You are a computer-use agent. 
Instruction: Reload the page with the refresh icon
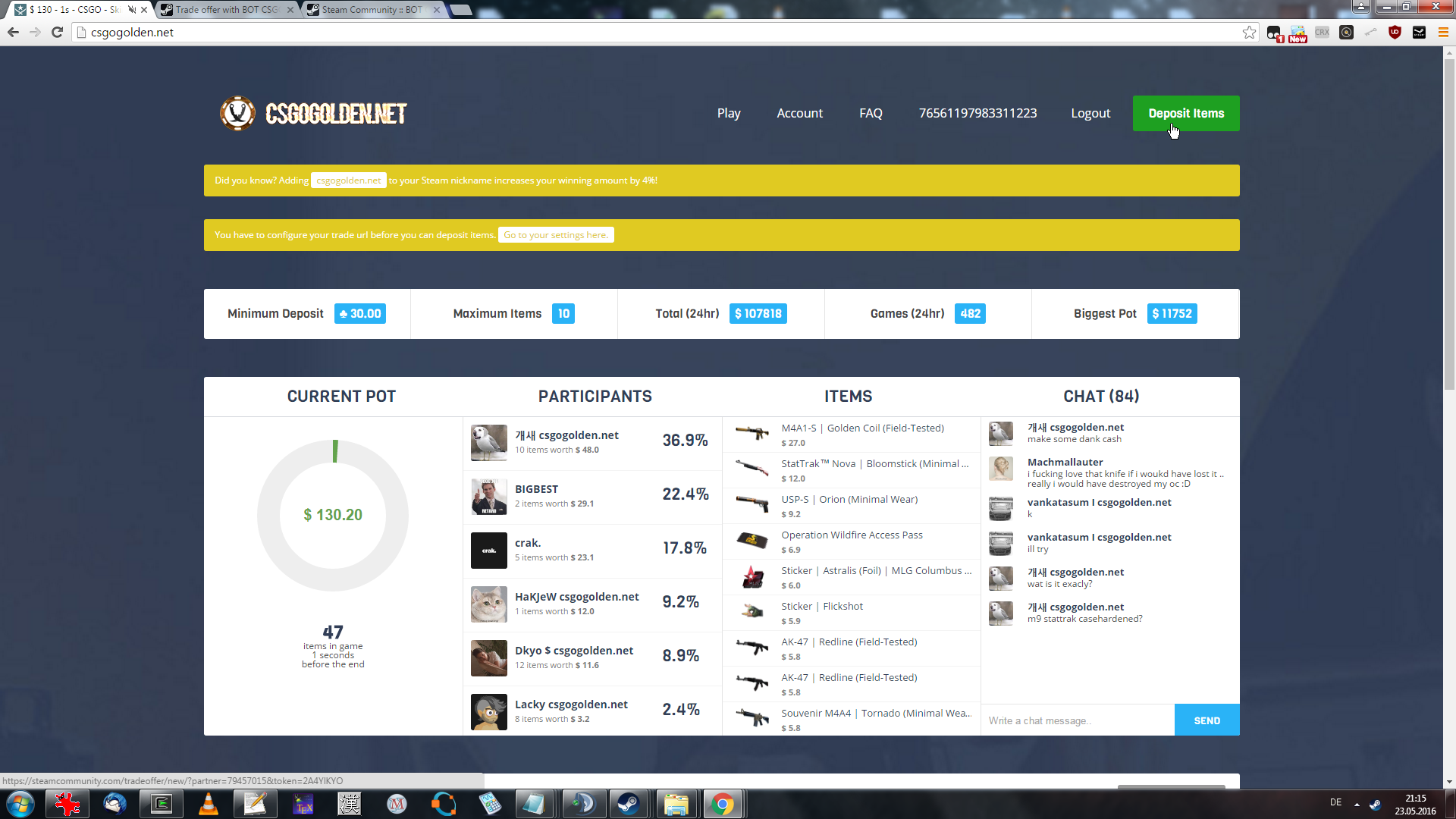click(x=57, y=33)
